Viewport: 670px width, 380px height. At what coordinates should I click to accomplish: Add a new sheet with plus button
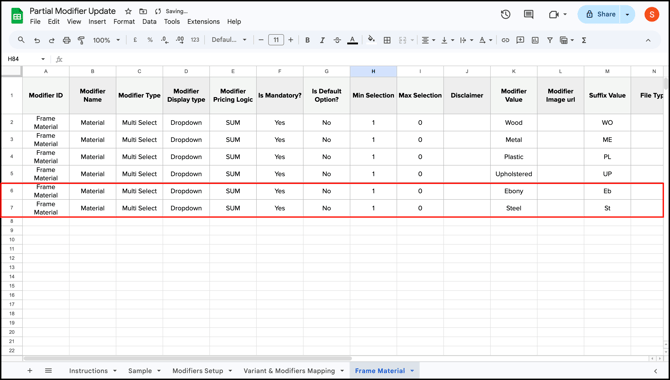tap(29, 371)
